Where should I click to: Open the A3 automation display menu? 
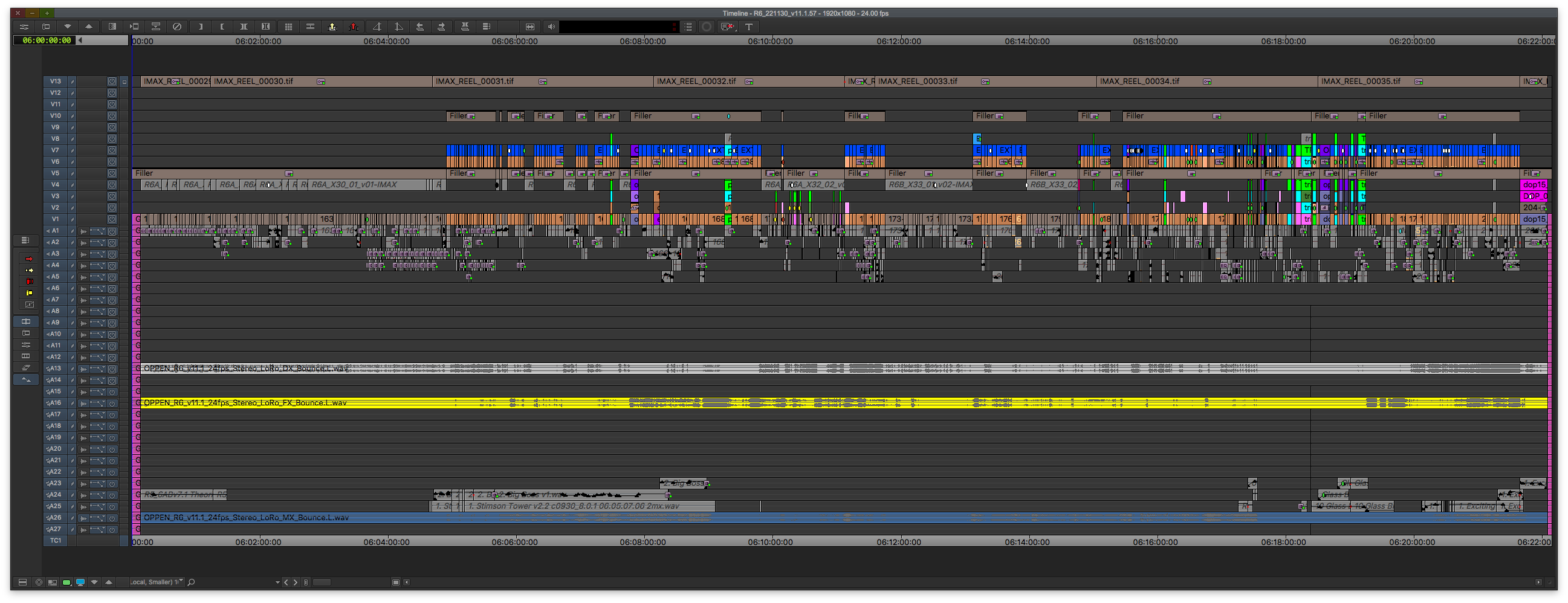(x=98, y=254)
